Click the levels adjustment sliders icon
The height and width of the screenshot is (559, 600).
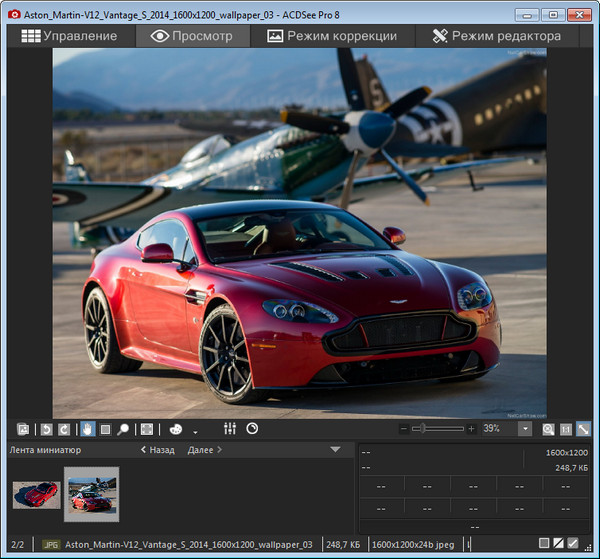coord(229,428)
